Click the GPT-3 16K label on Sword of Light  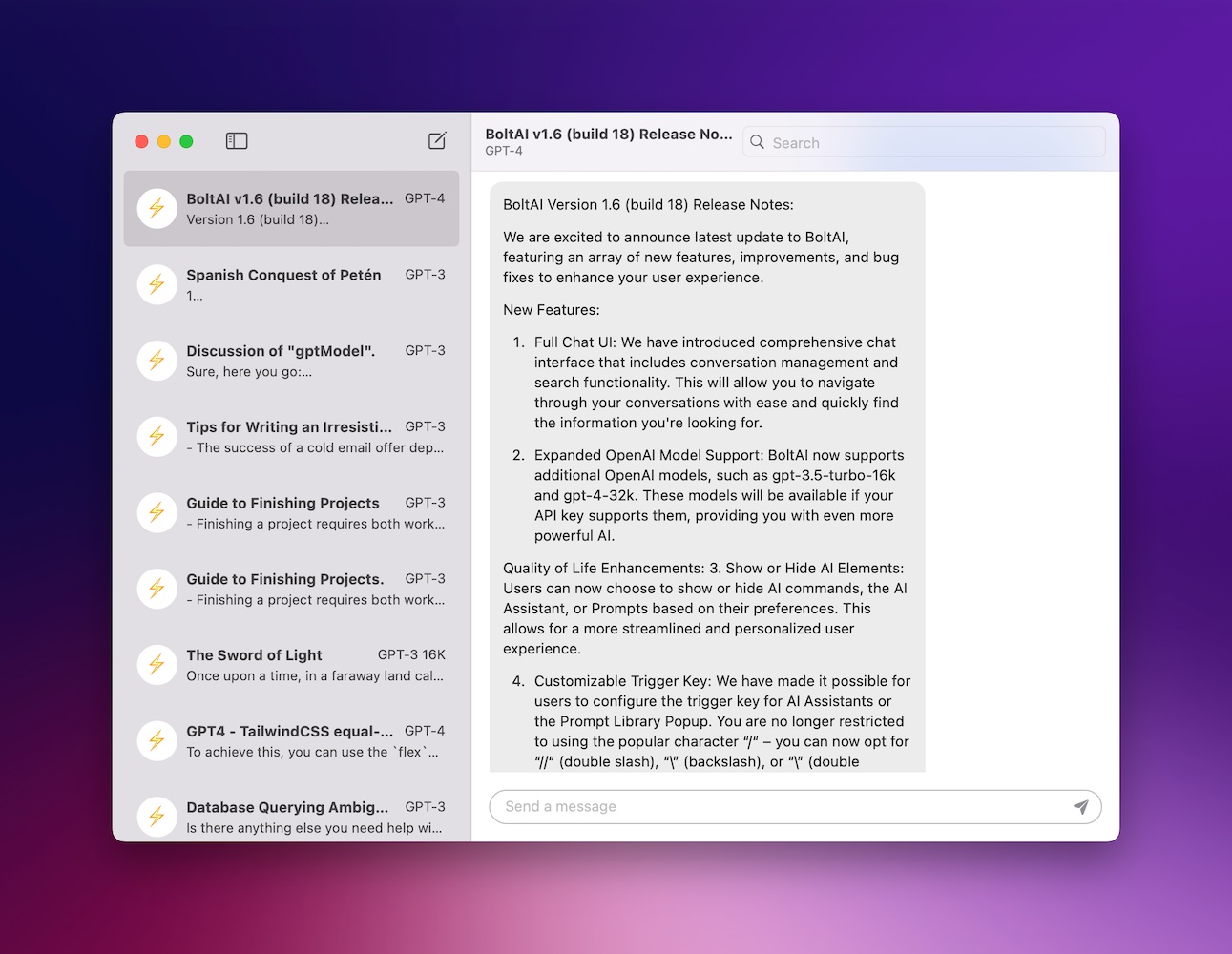point(411,654)
